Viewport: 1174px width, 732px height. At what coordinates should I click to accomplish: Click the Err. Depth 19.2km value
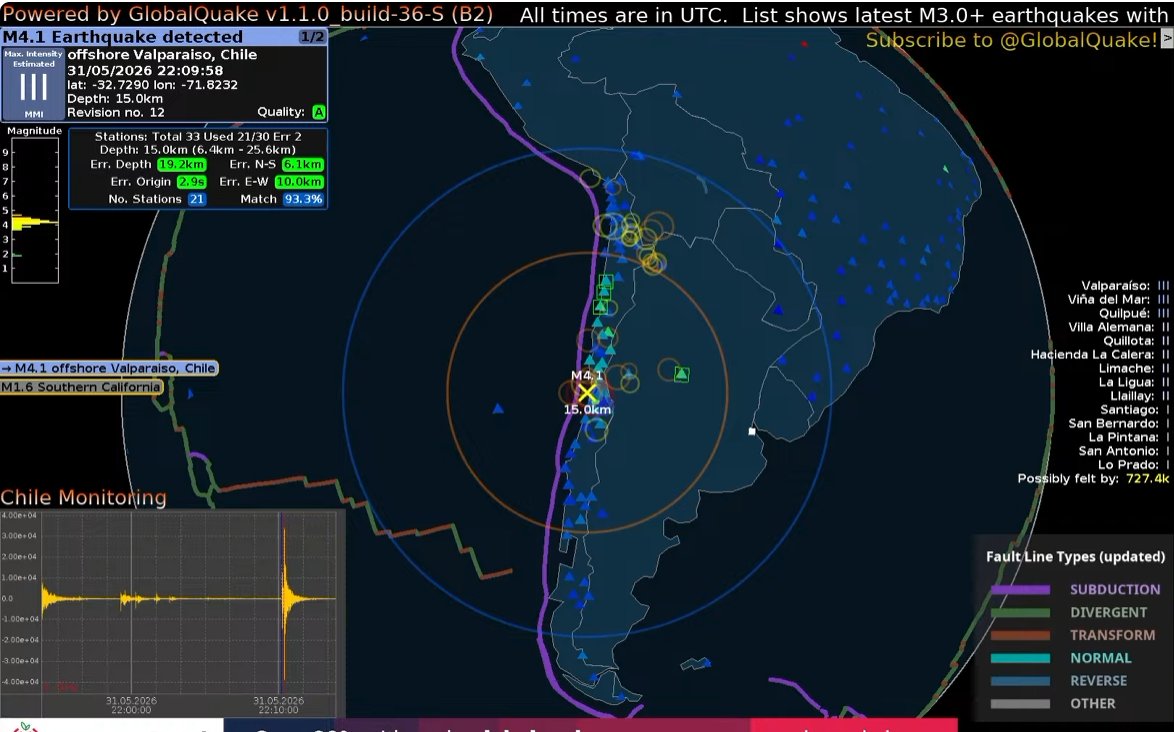pos(182,165)
